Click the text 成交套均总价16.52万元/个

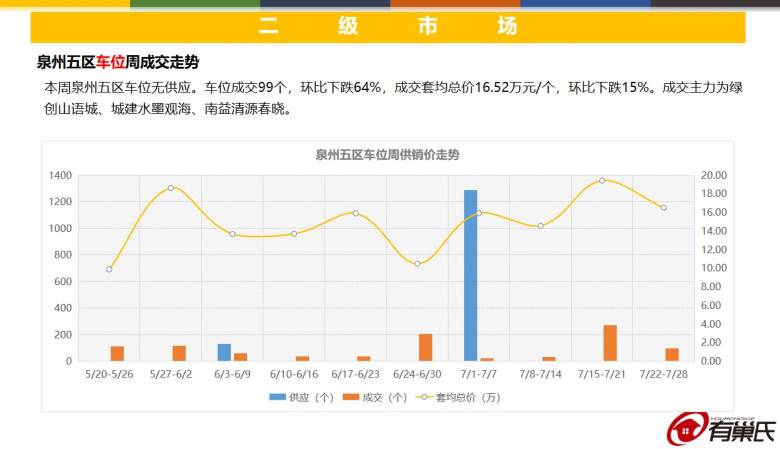click(474, 88)
